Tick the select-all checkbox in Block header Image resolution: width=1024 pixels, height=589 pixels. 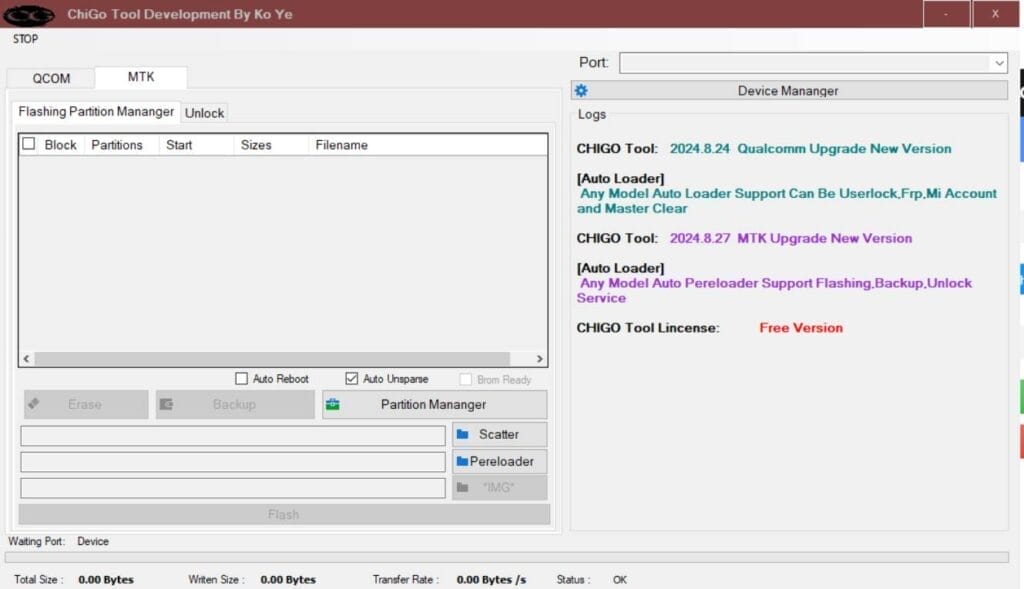tap(29, 144)
